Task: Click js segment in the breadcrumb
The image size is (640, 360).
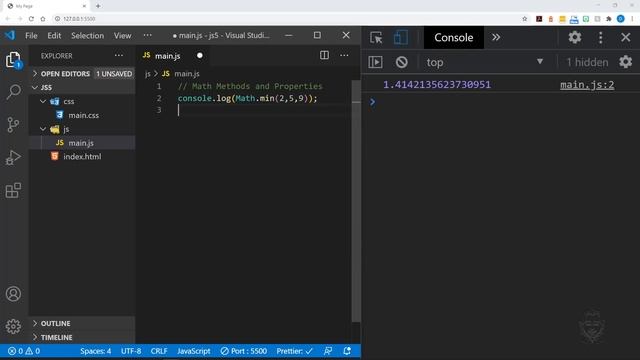Action: point(147,74)
